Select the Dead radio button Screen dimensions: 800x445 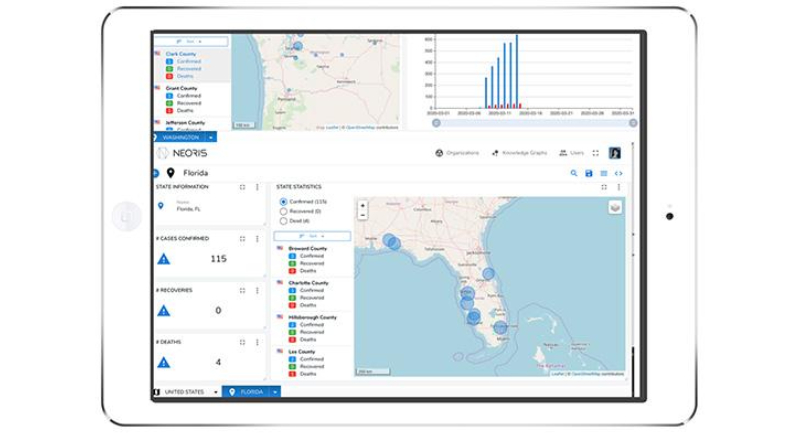[283, 221]
